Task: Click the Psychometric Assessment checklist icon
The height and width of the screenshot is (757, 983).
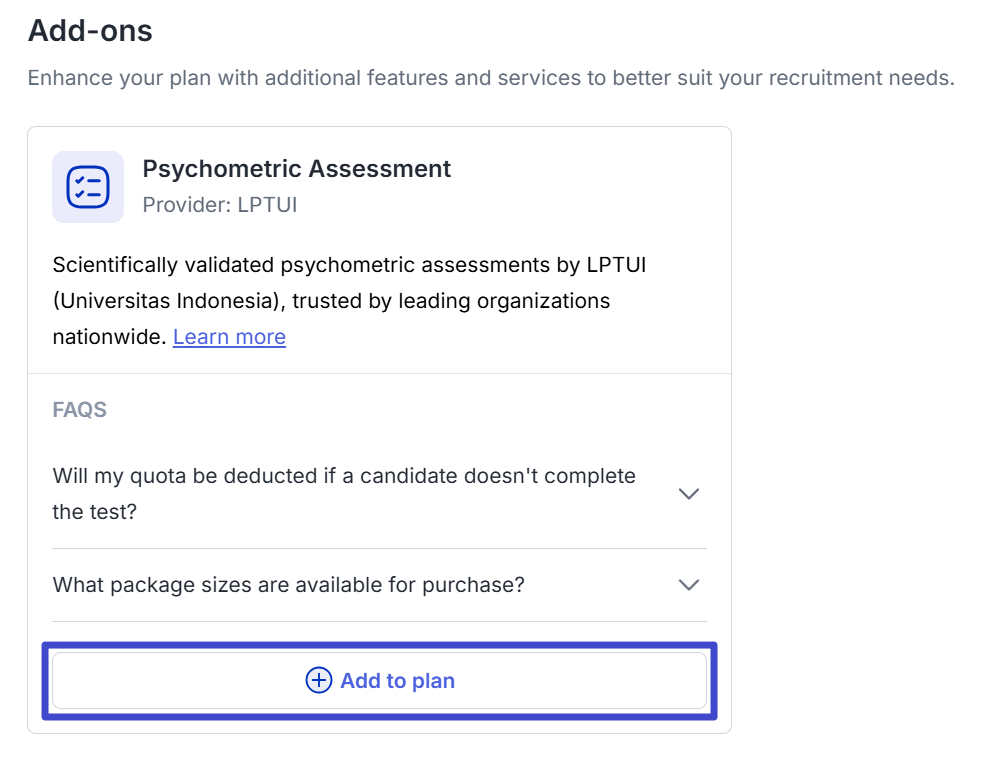Action: [x=88, y=187]
